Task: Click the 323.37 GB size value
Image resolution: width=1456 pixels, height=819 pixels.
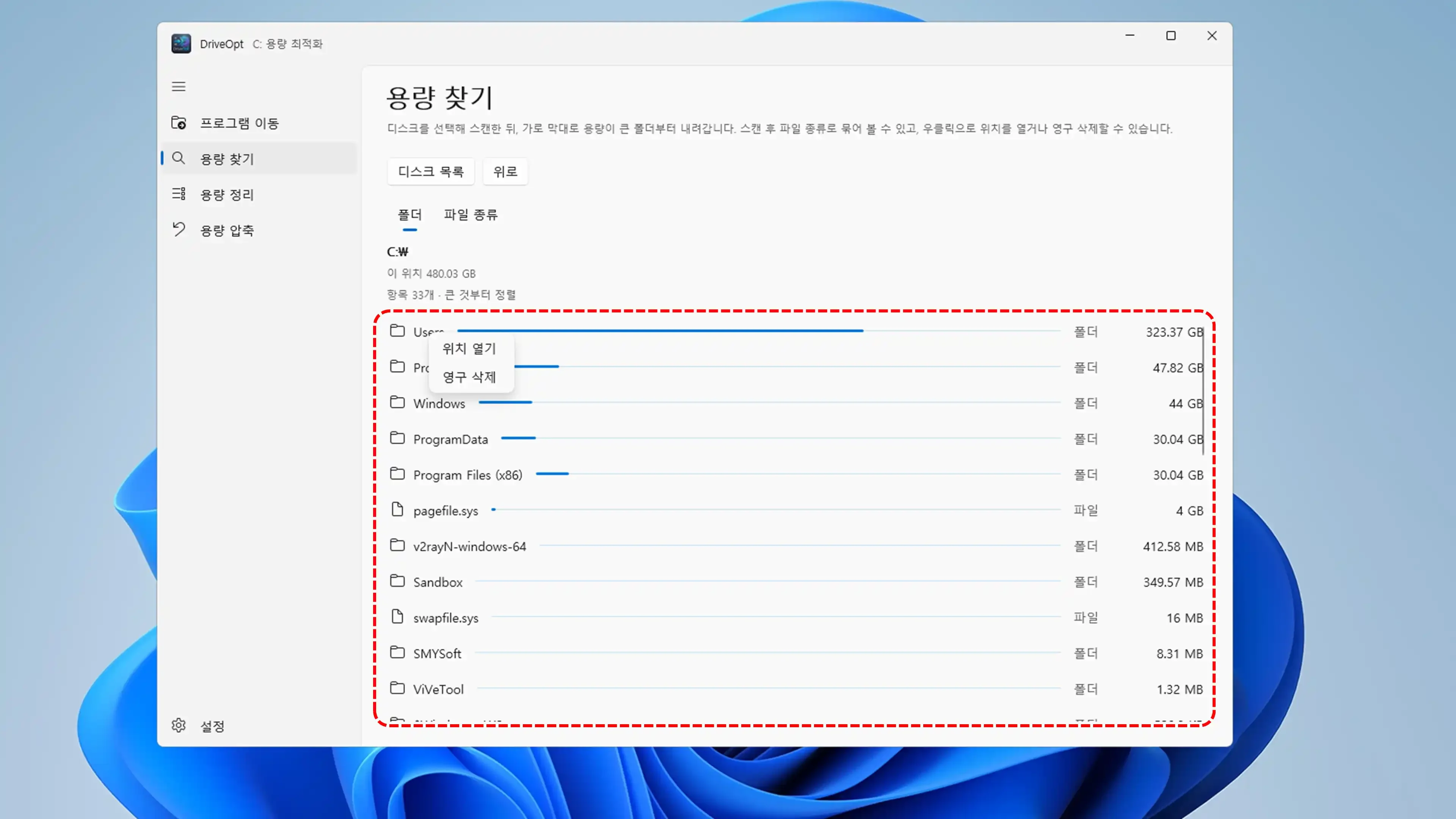Action: (x=1174, y=332)
